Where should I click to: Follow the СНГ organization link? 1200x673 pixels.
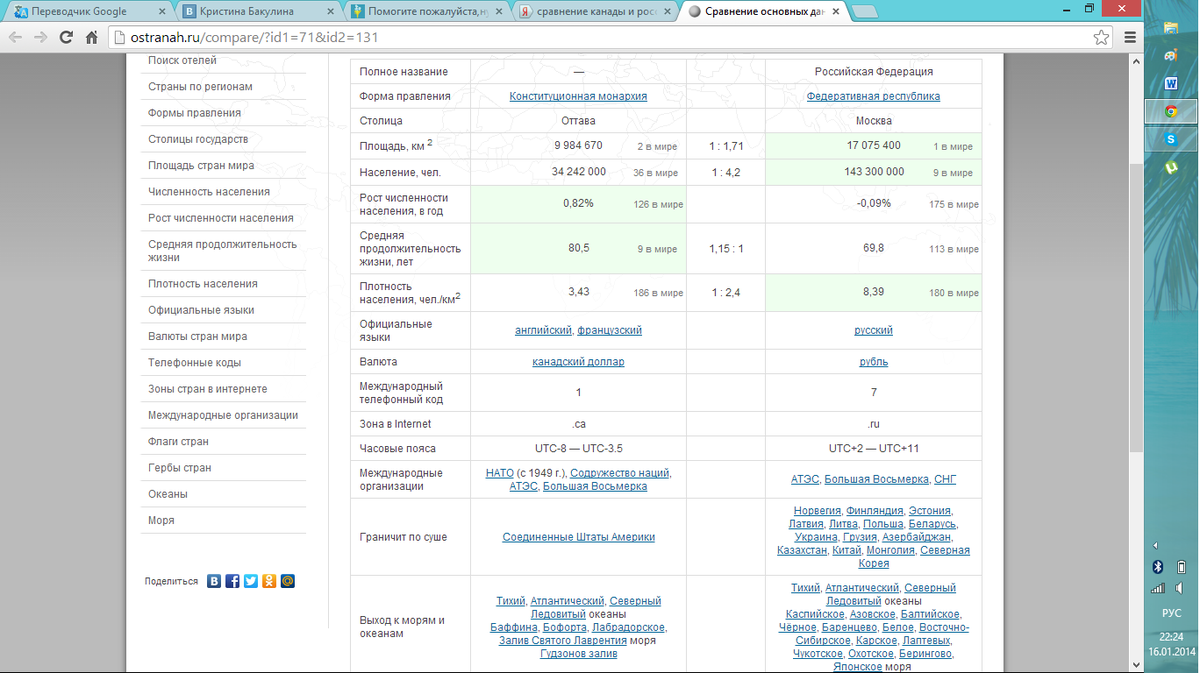click(945, 480)
